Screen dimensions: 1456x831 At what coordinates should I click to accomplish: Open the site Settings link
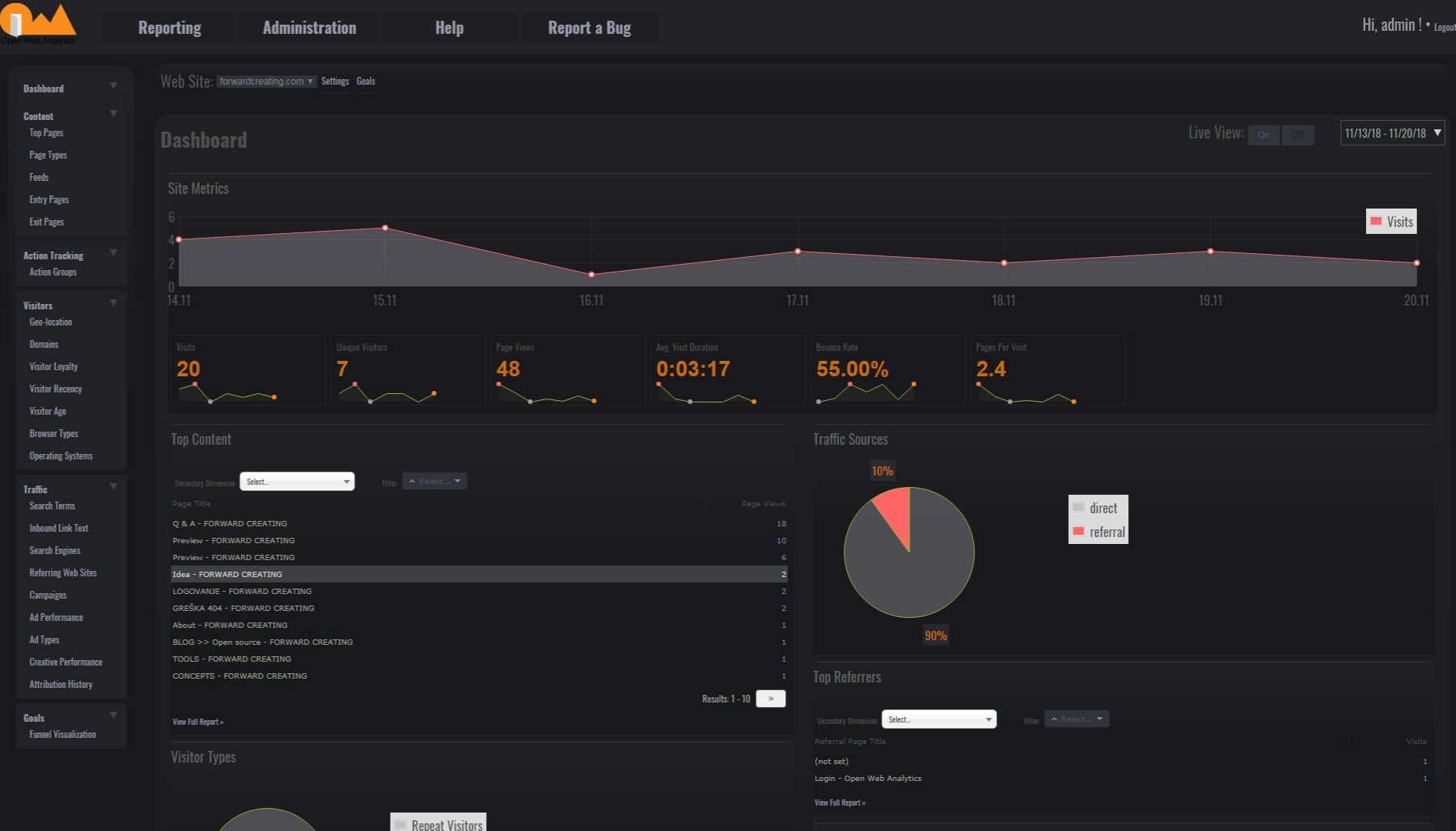tap(335, 82)
